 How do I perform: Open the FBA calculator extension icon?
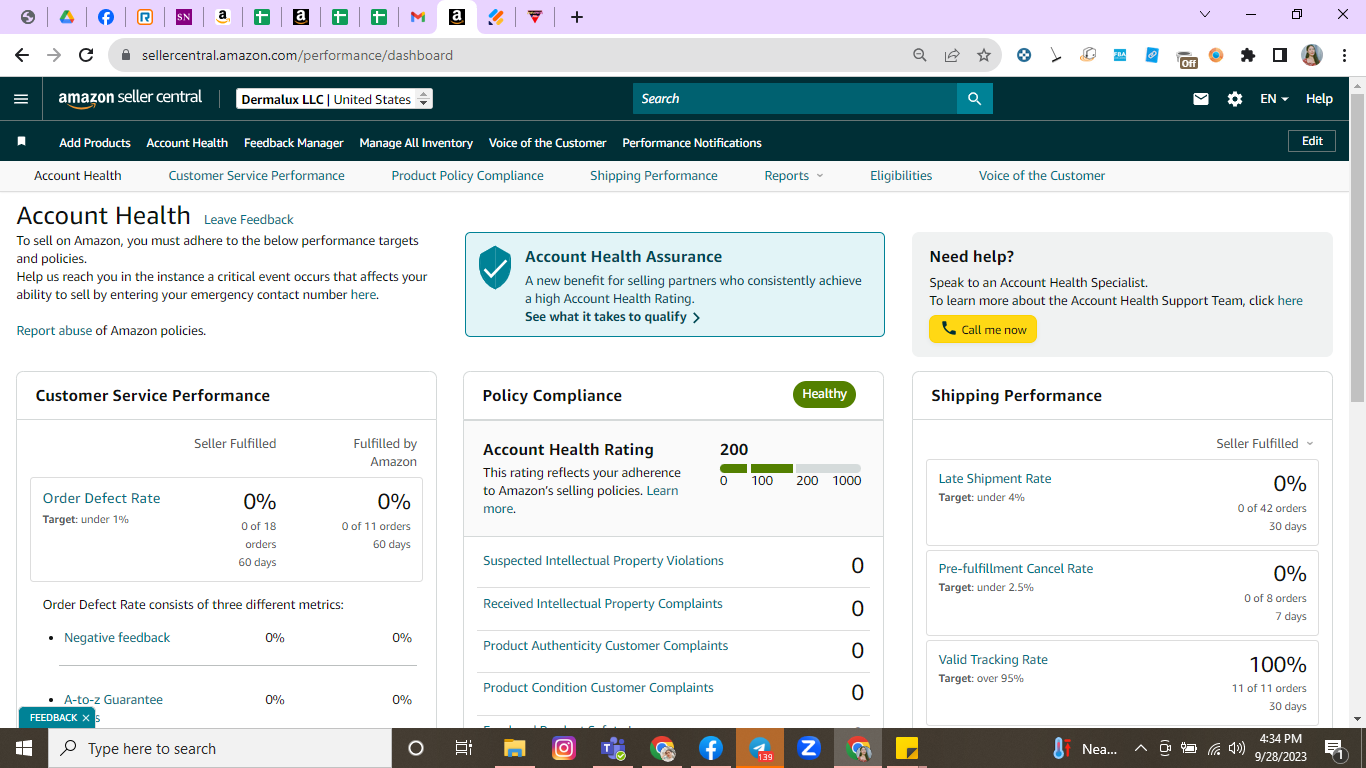tap(1120, 55)
